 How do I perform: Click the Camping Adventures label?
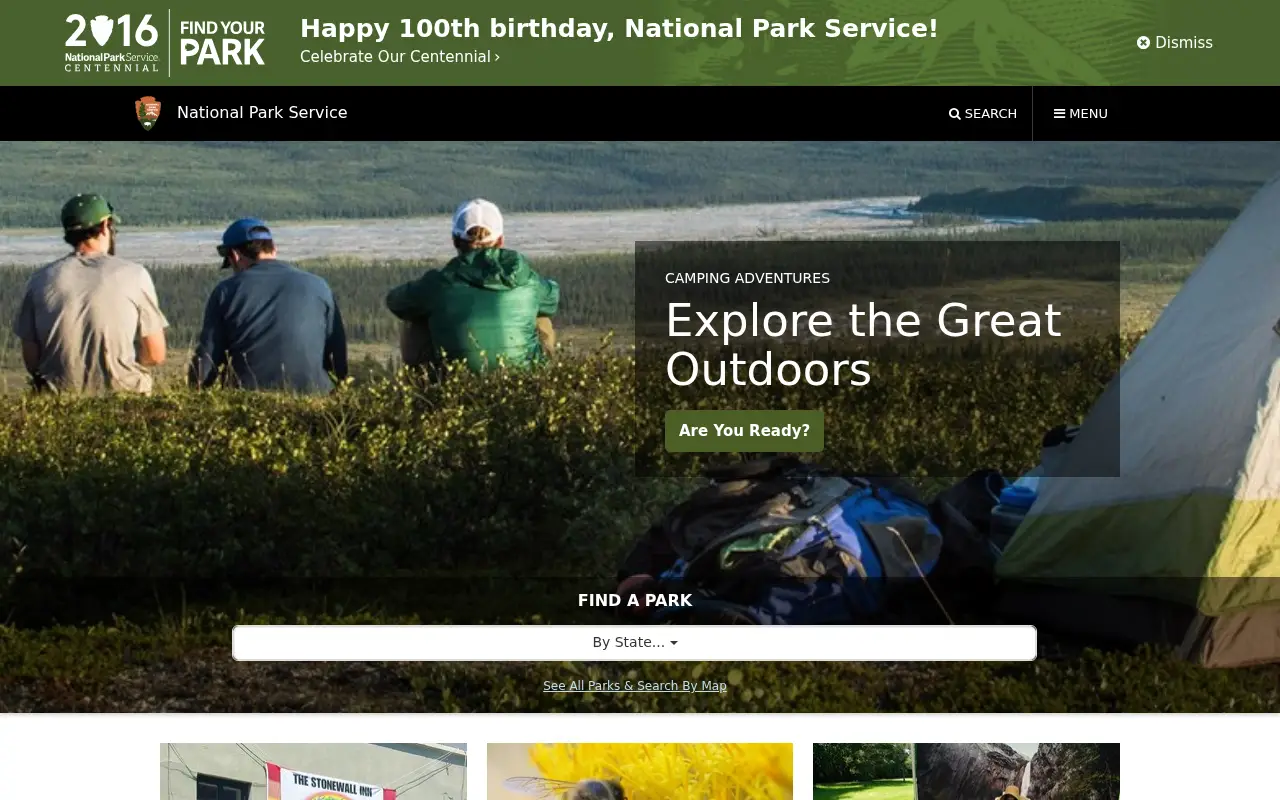tap(748, 278)
